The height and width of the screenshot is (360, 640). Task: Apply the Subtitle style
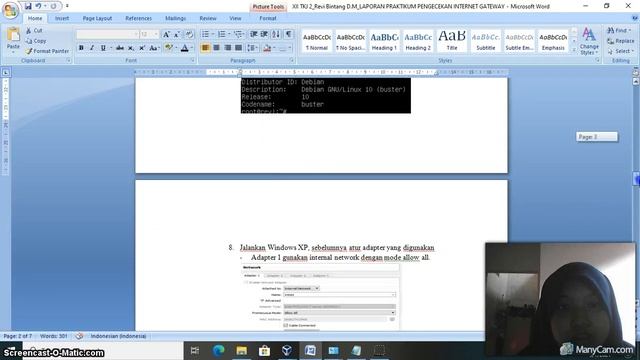click(x=486, y=41)
